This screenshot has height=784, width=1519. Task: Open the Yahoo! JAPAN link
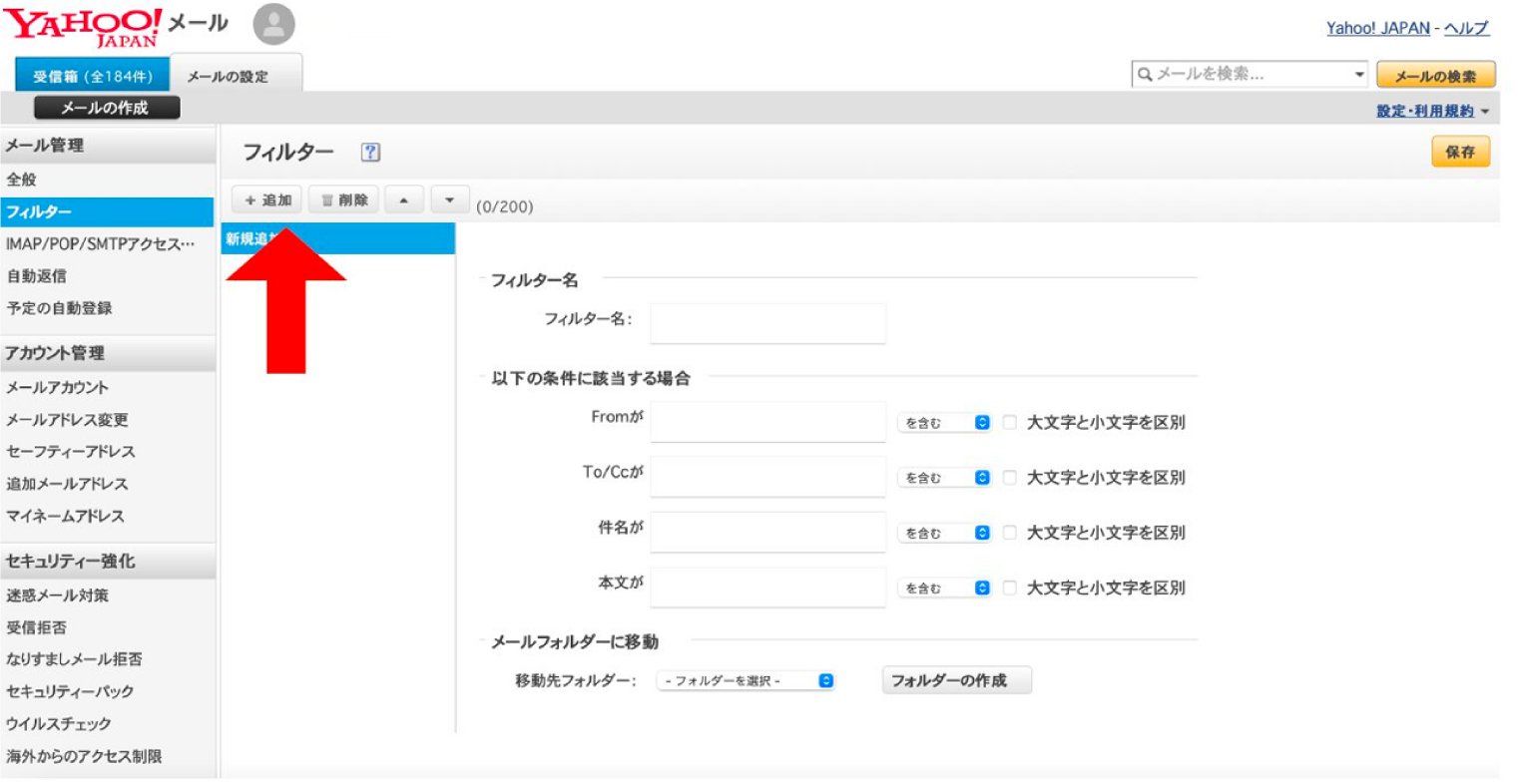tap(1377, 28)
